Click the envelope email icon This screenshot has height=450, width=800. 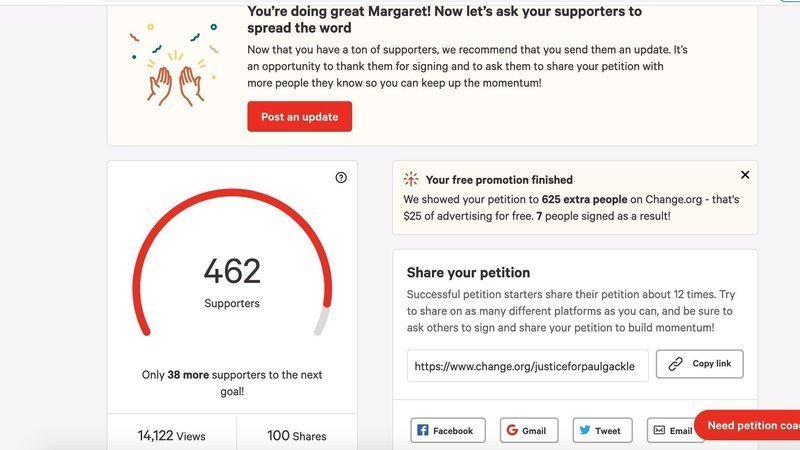click(x=659, y=430)
